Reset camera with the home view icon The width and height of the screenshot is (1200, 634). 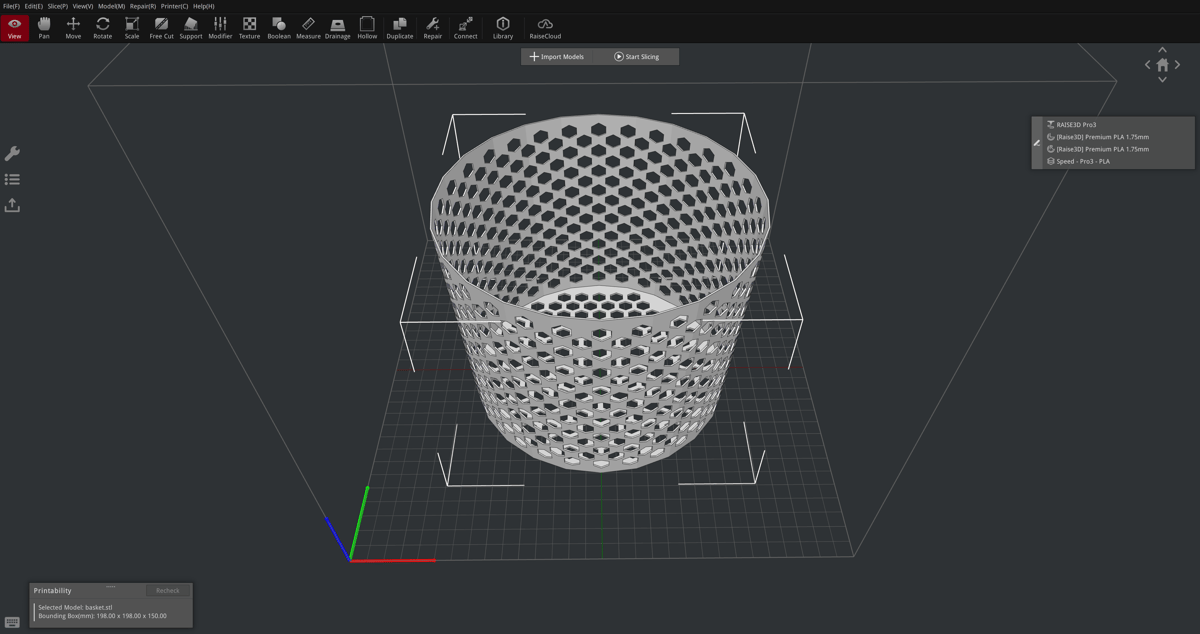pos(1162,65)
